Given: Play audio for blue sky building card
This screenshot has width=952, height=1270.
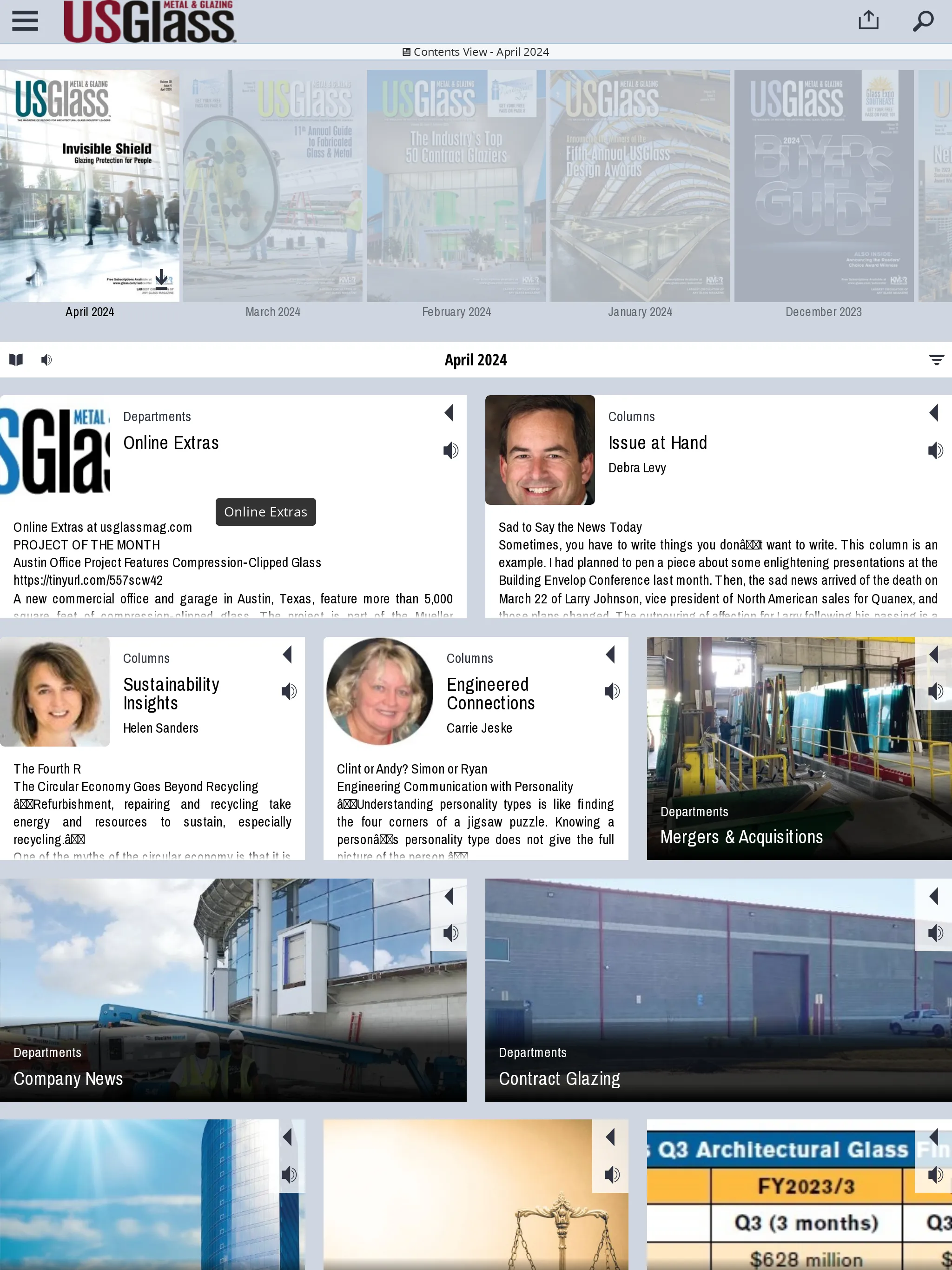Looking at the screenshot, I should tap(289, 1175).
